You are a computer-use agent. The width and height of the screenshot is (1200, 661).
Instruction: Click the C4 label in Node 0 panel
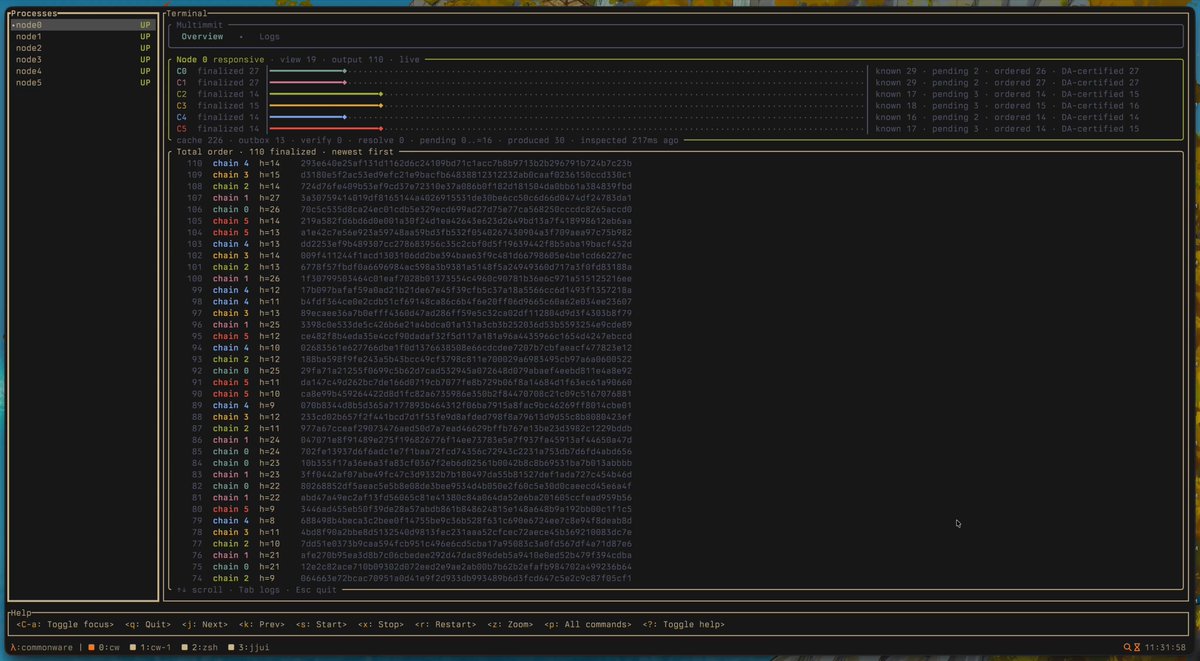[x=182, y=117]
